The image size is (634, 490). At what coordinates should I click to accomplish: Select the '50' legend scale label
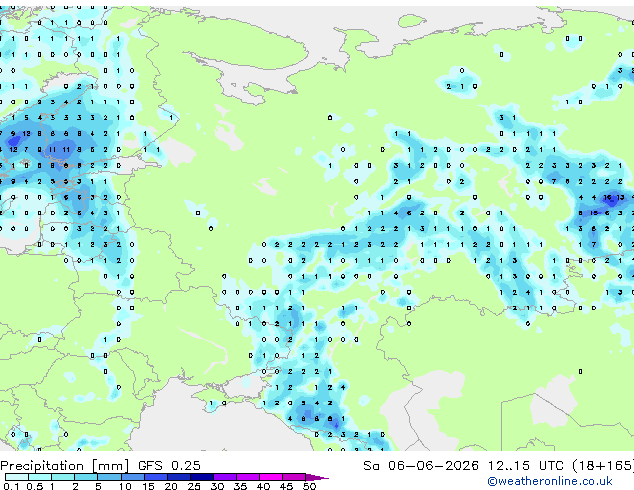click(x=309, y=486)
